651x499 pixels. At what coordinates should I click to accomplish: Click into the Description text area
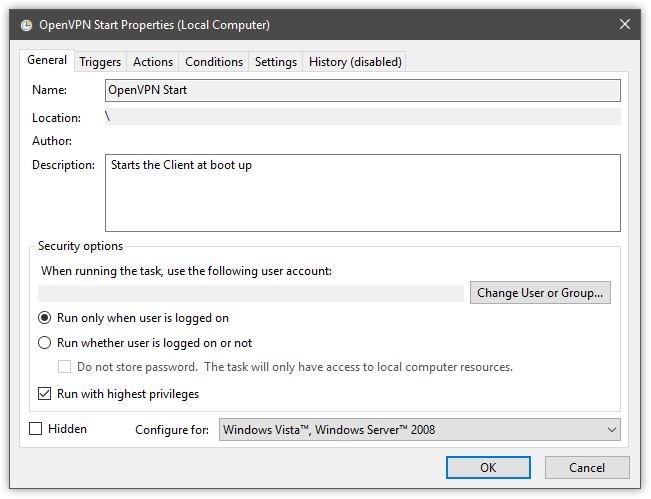pos(363,193)
